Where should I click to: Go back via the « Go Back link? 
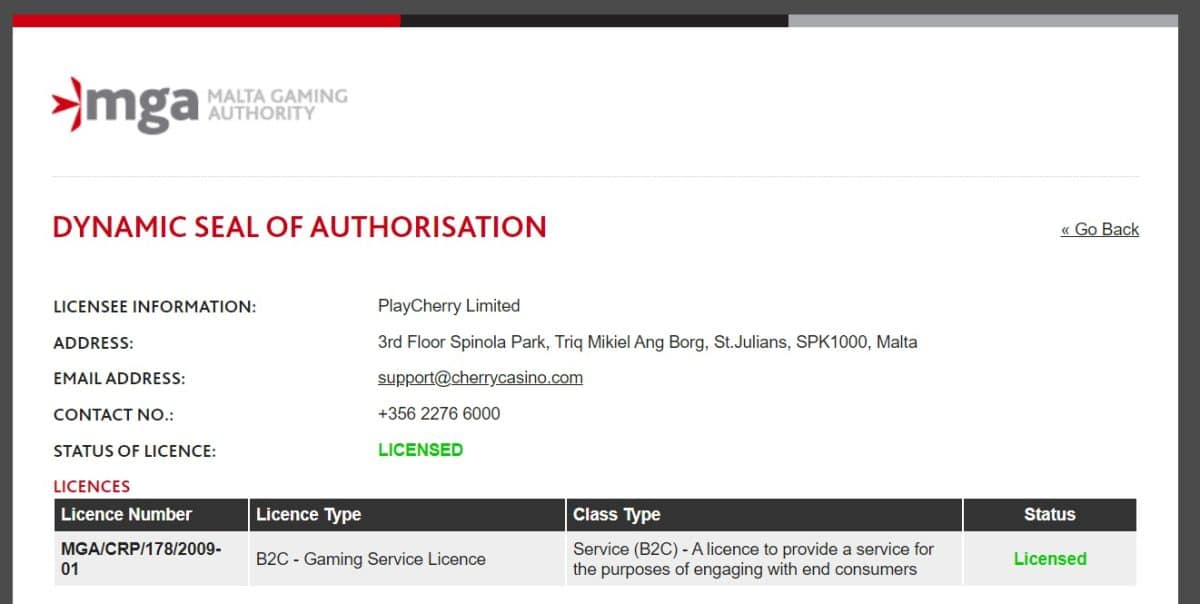(x=1100, y=230)
